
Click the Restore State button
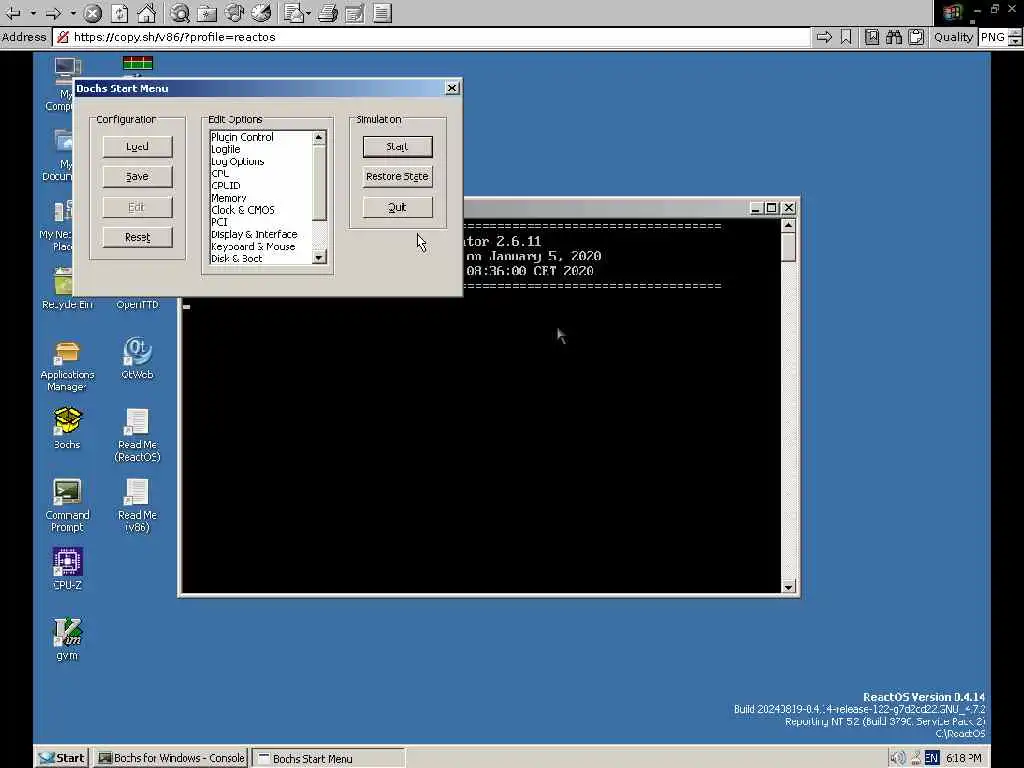[397, 176]
